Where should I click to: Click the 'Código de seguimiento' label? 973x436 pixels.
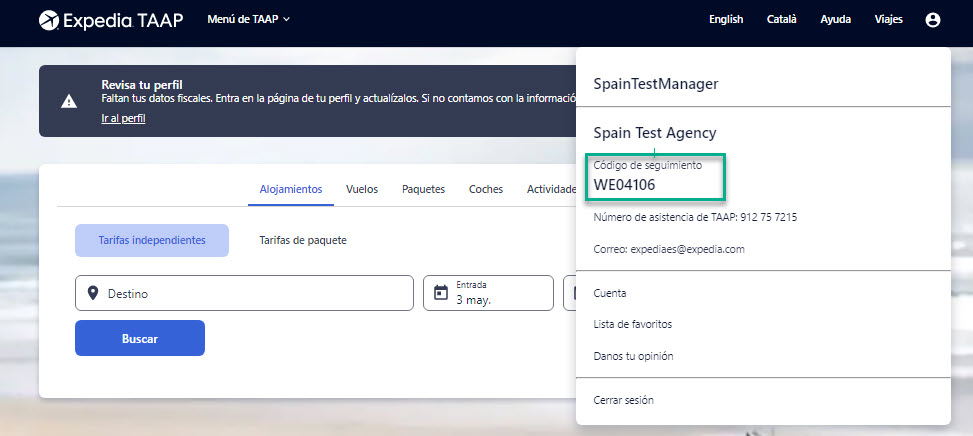tap(648, 166)
